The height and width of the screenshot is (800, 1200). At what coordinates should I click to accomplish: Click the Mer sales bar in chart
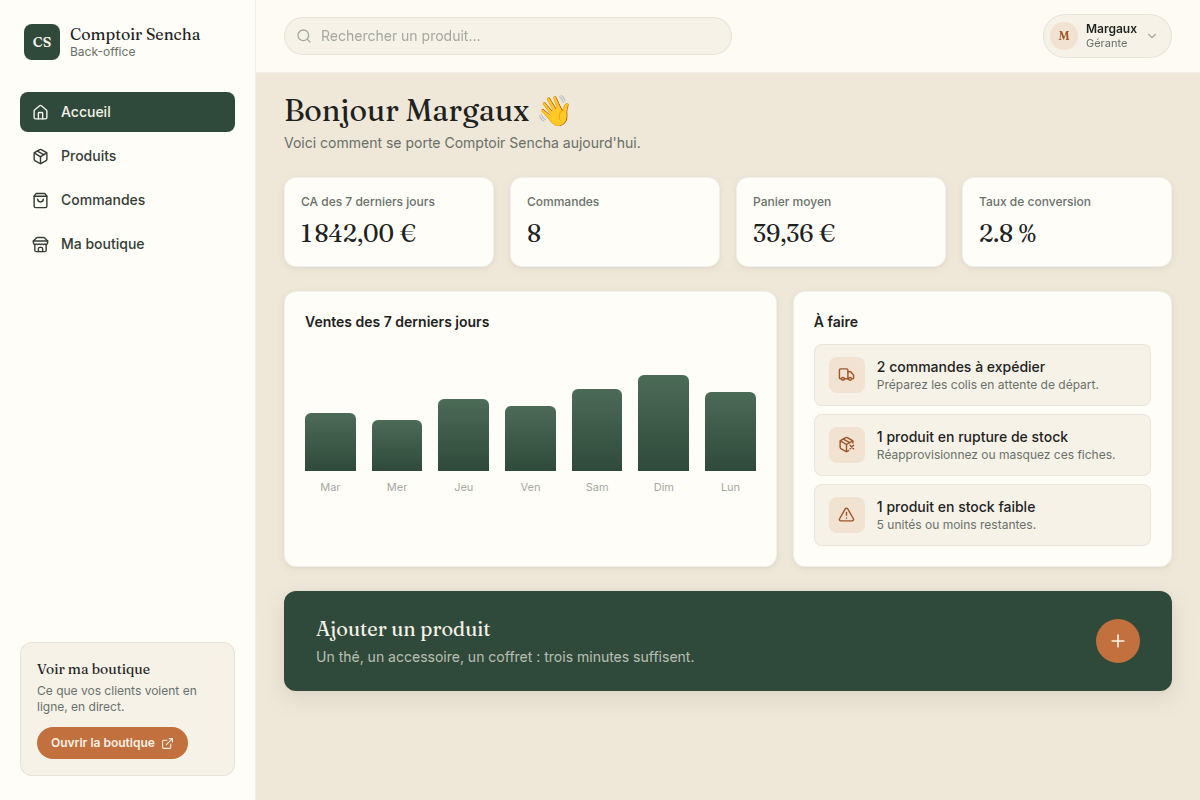(x=397, y=446)
